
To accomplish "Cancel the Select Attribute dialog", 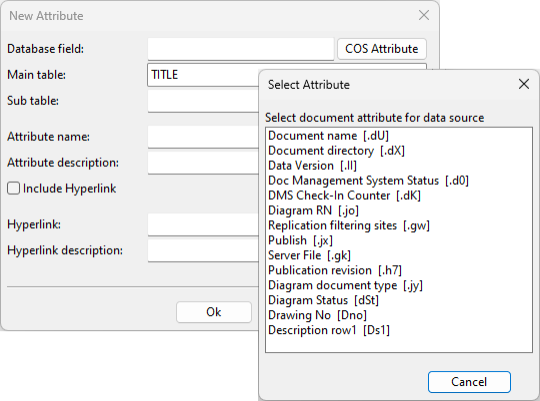I will pyautogui.click(x=469, y=382).
